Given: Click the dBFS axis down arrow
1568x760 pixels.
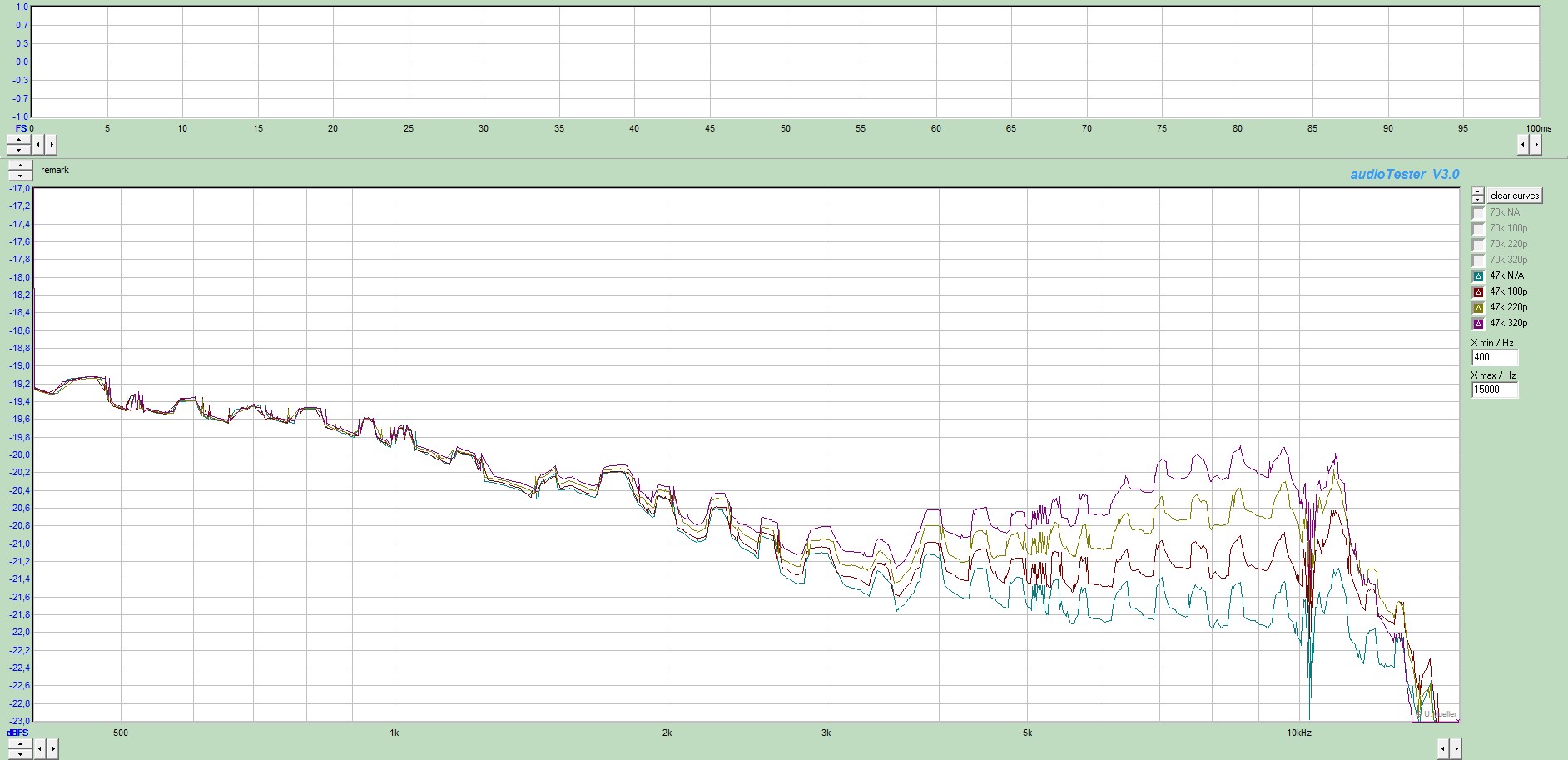Looking at the screenshot, I should (19, 753).
